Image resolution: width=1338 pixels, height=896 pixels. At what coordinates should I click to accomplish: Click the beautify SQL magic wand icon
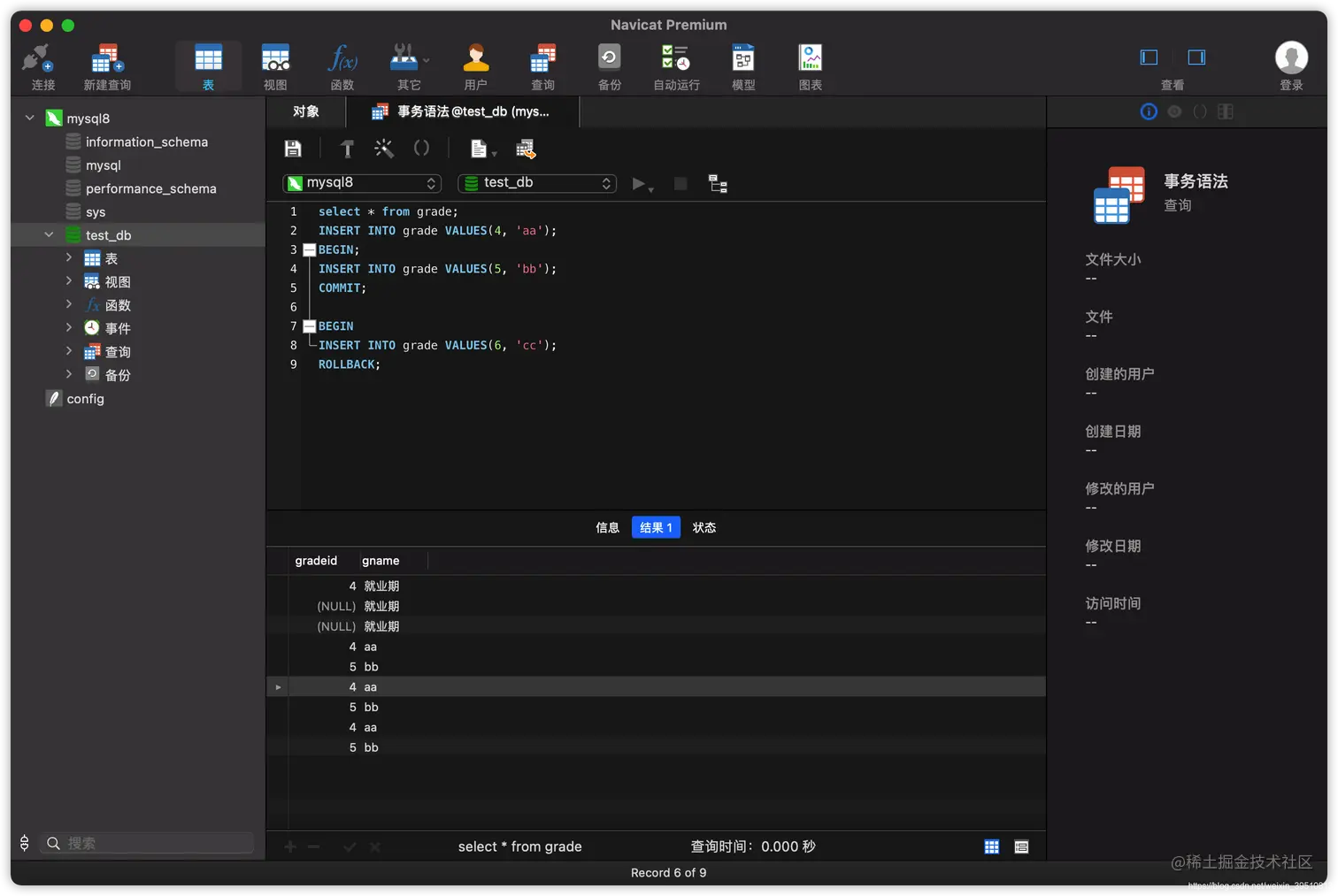(x=383, y=149)
